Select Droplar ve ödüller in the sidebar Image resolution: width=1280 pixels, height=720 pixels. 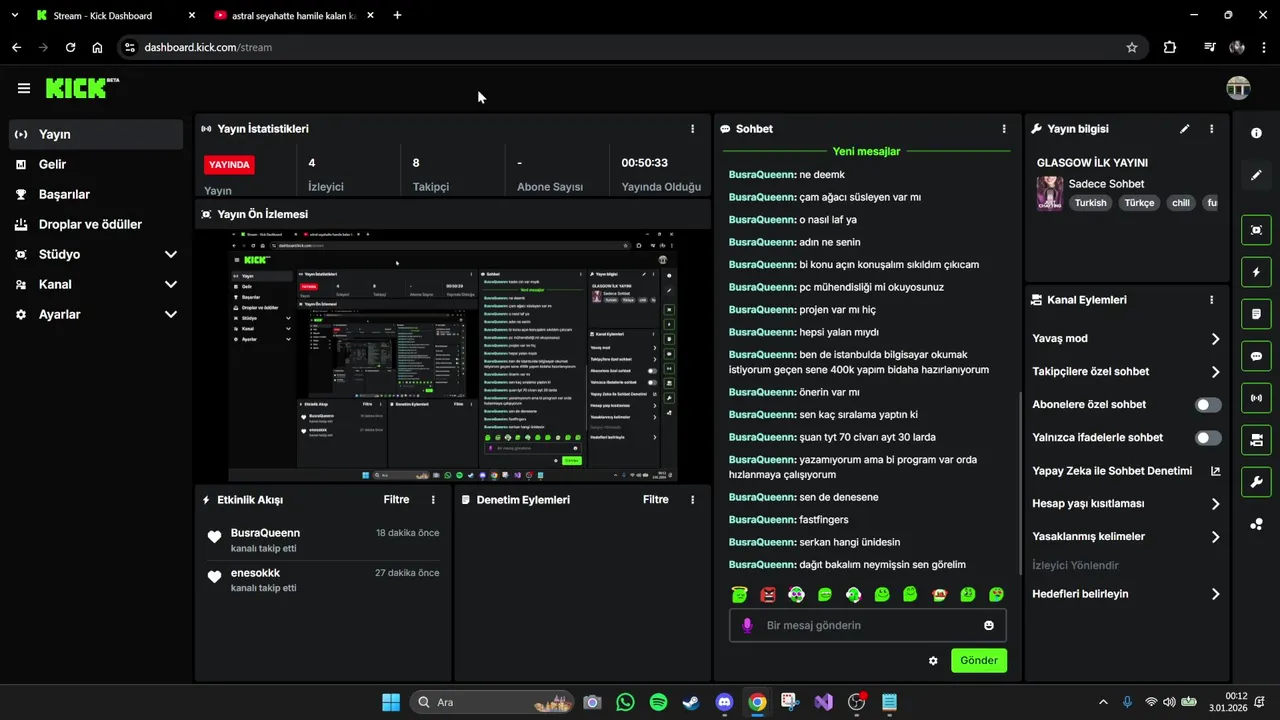click(96, 224)
